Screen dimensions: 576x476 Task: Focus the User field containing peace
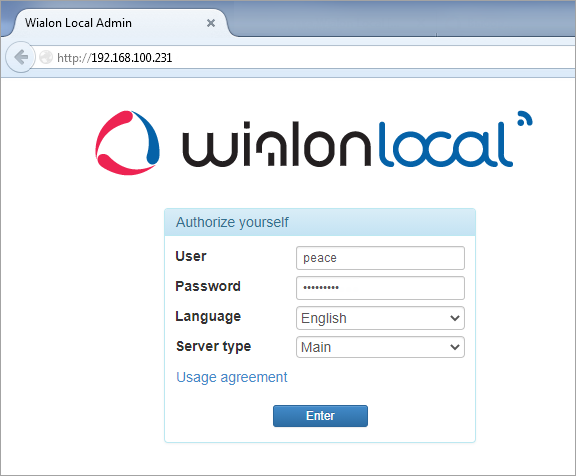point(380,258)
